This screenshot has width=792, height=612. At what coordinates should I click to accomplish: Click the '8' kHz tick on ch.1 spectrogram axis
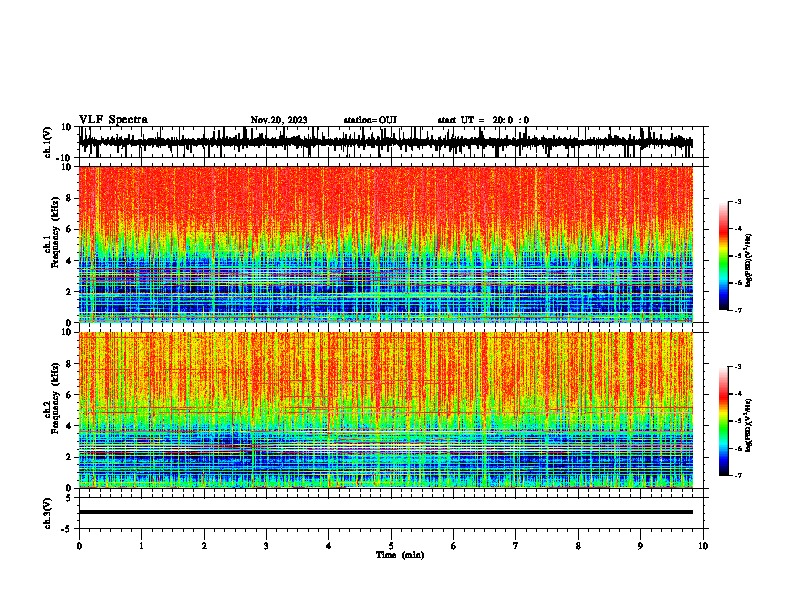[x=69, y=198]
